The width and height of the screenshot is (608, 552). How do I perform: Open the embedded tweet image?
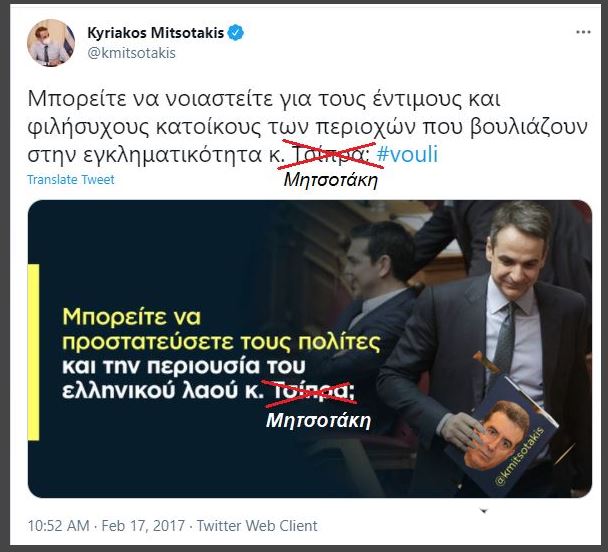(310, 349)
